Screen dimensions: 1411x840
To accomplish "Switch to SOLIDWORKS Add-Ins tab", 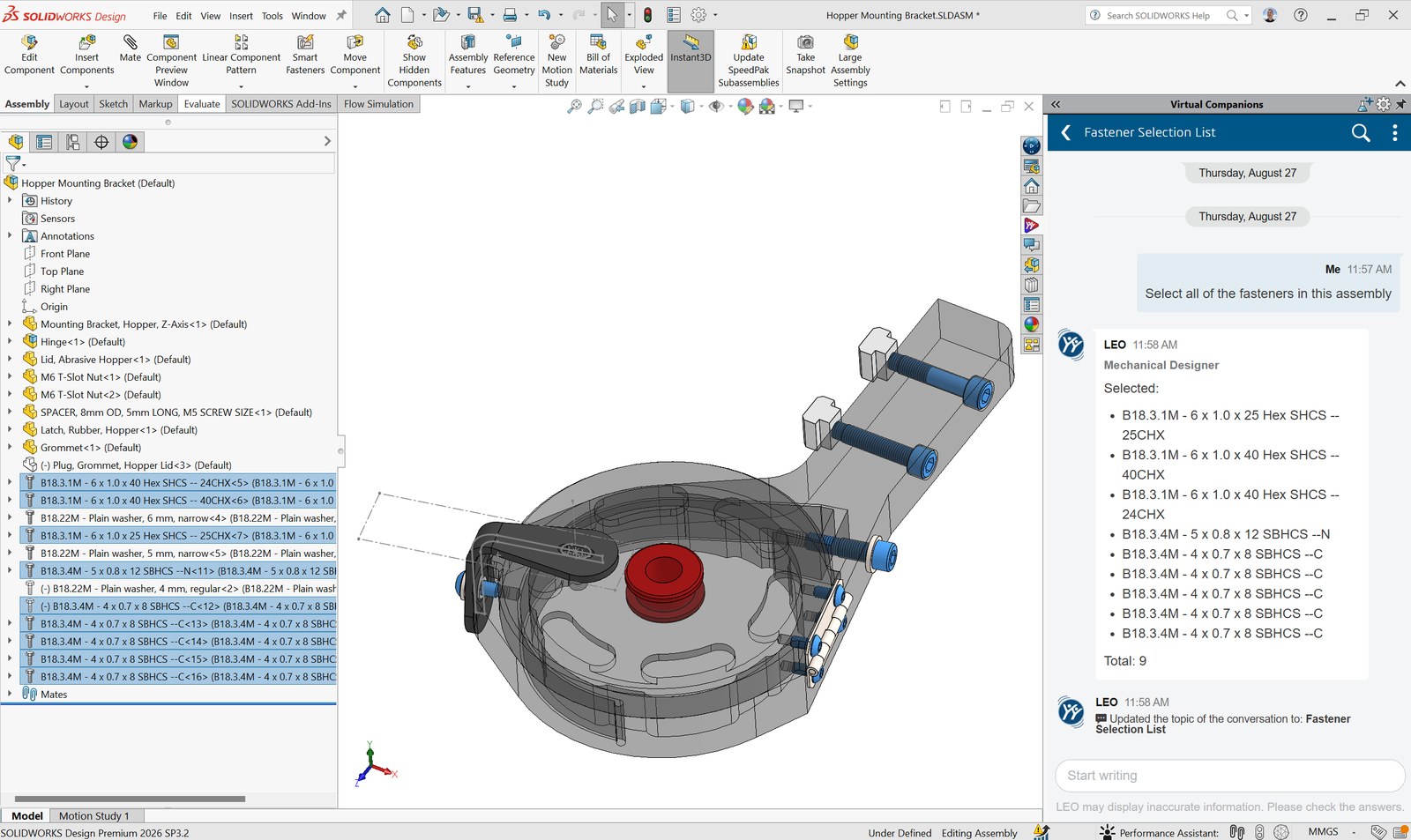I will click(281, 104).
